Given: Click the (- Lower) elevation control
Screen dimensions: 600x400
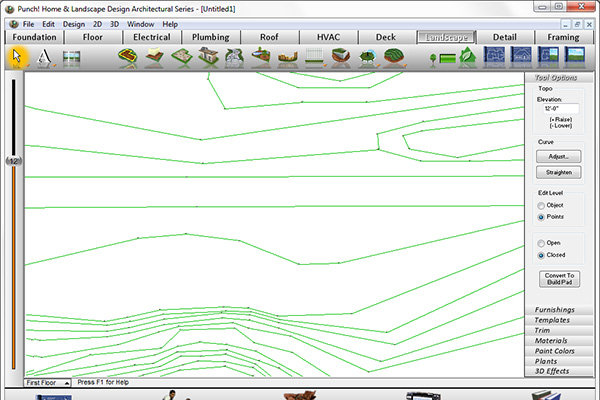Looking at the screenshot, I should click(561, 126).
